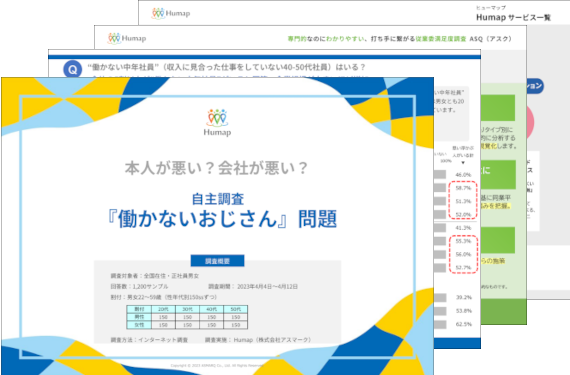Click the Humap logo on second slide header

pyautogui.click(x=127, y=38)
